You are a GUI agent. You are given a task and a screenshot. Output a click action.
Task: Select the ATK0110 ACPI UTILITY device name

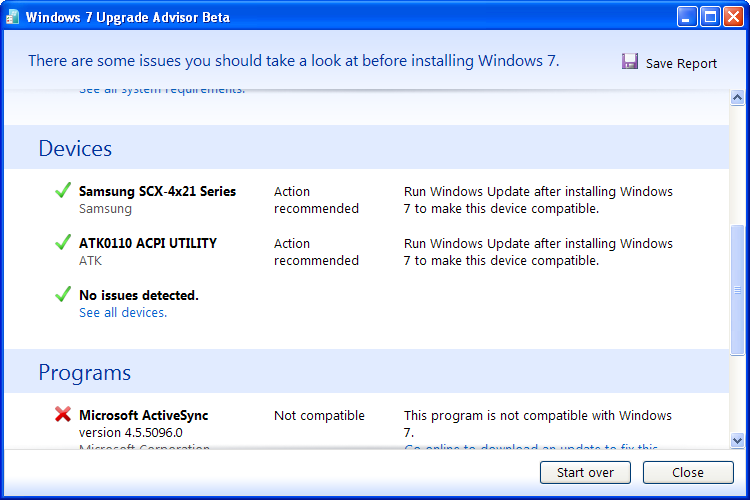[x=148, y=243]
